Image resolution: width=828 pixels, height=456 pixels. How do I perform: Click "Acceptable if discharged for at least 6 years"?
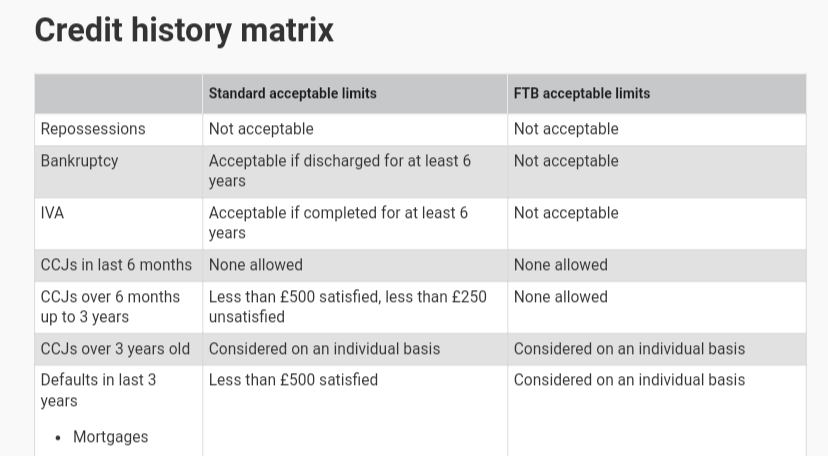point(339,171)
